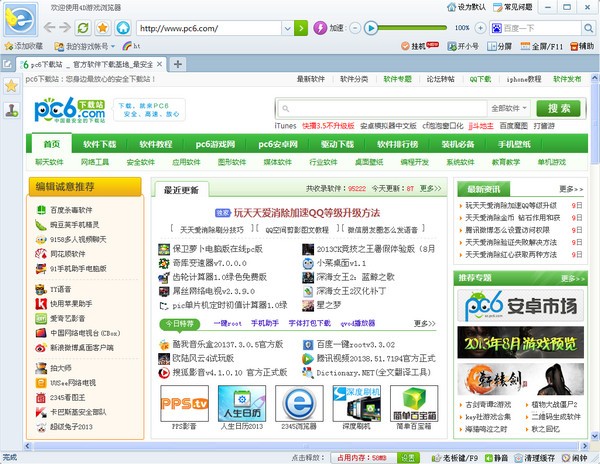Click the 辅助 toolbar item
600x464 pixels.
(x=582, y=46)
